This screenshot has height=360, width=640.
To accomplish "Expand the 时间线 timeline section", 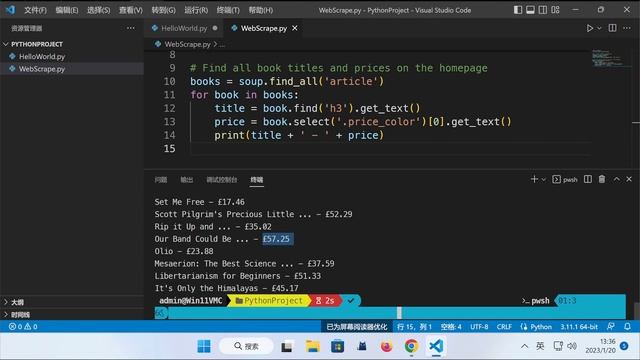I will pyautogui.click(x=20, y=315).
